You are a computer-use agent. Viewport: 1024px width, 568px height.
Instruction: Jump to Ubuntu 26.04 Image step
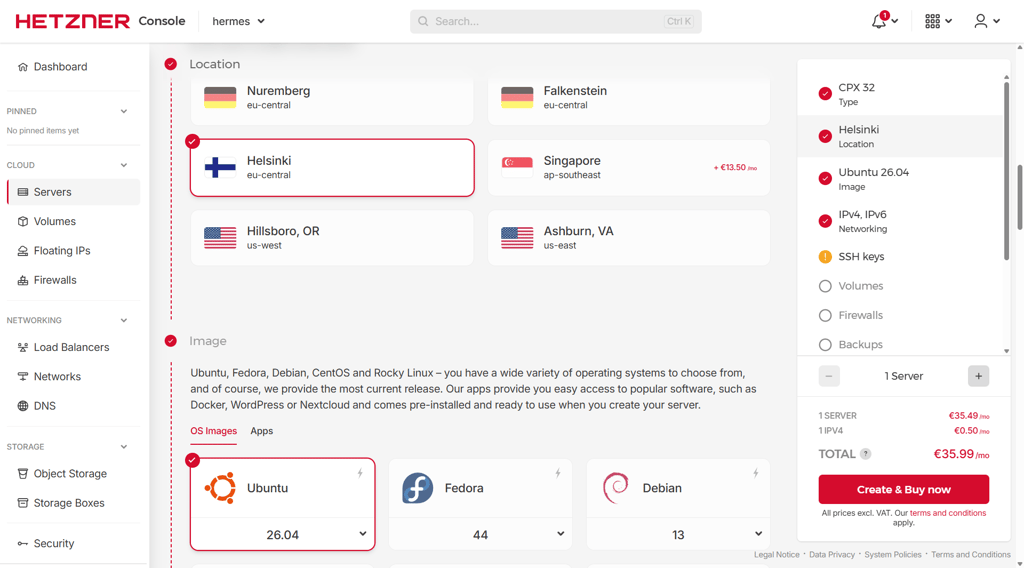pos(900,179)
